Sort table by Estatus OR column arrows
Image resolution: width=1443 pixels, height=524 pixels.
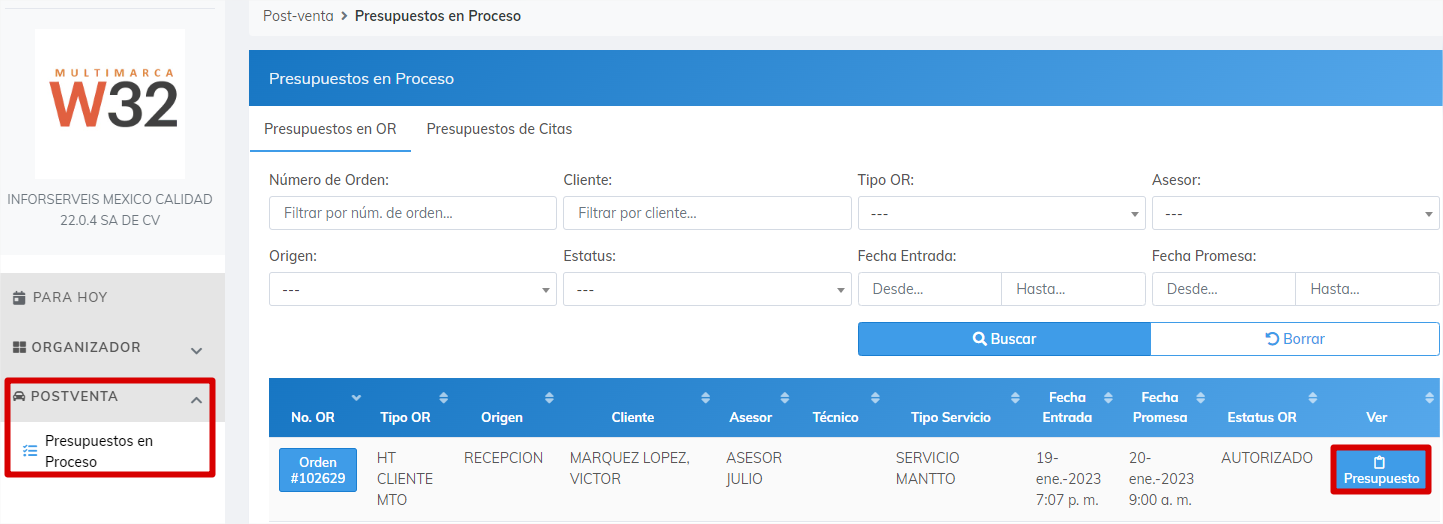coord(1313,398)
